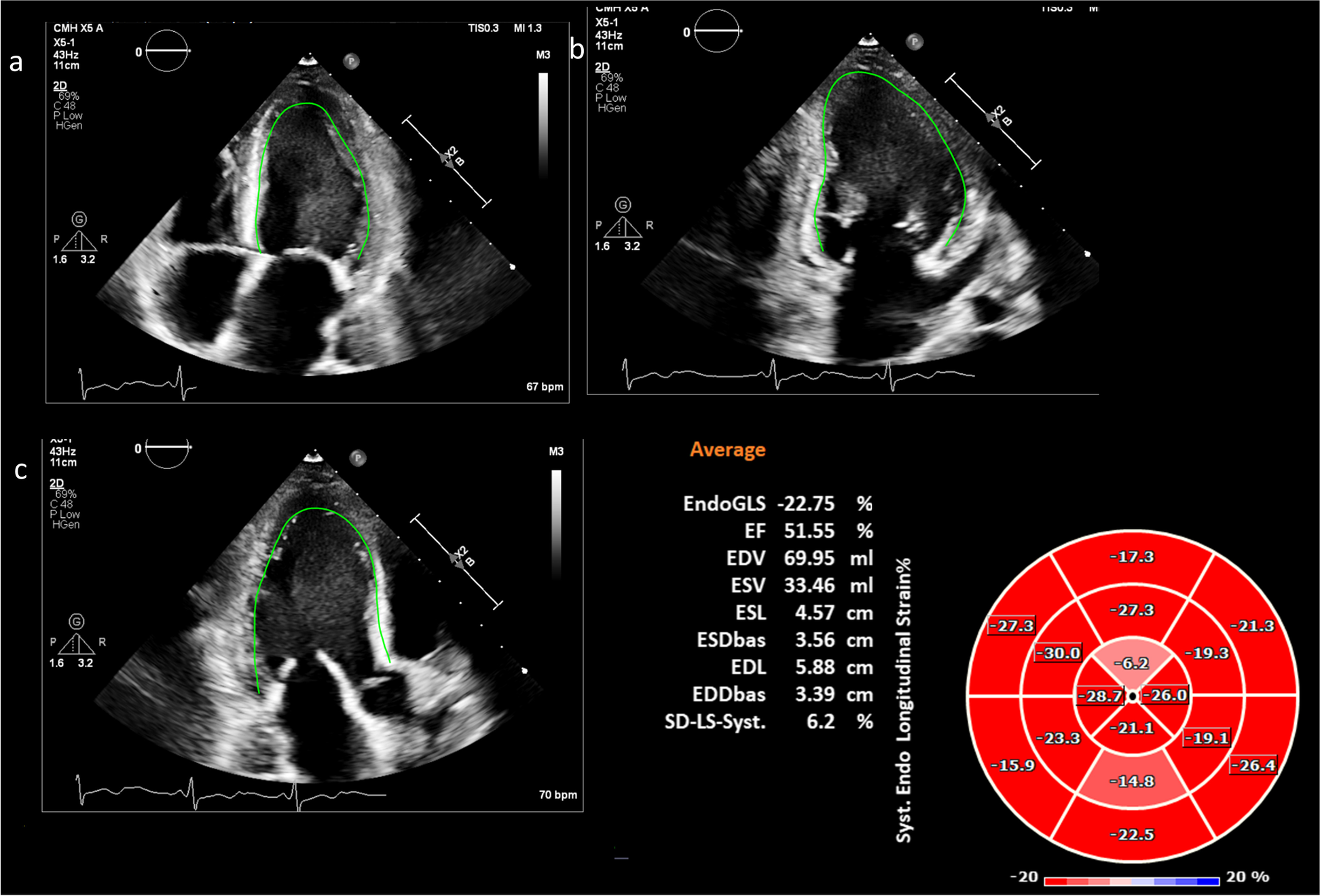Image resolution: width=1320 pixels, height=896 pixels.
Task: Select the bull's-eye segment showing -26.0
Action: coord(1166,696)
